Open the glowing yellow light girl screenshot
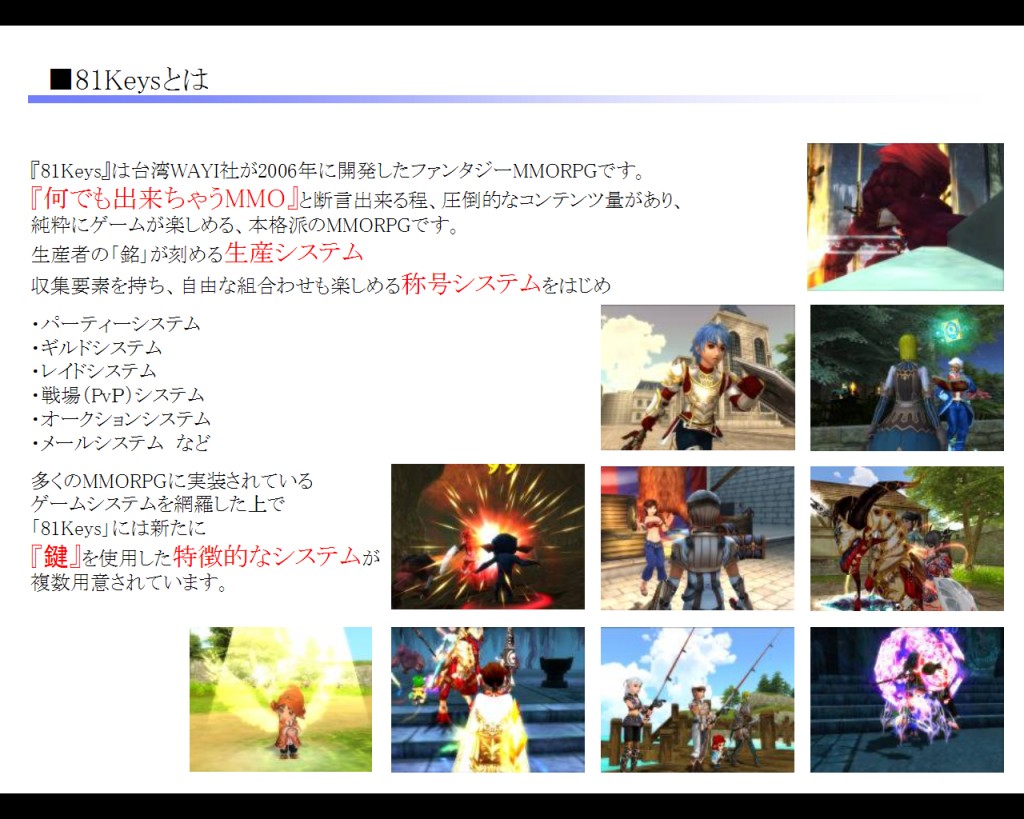Screen dimensions: 1024x819 tap(281, 699)
